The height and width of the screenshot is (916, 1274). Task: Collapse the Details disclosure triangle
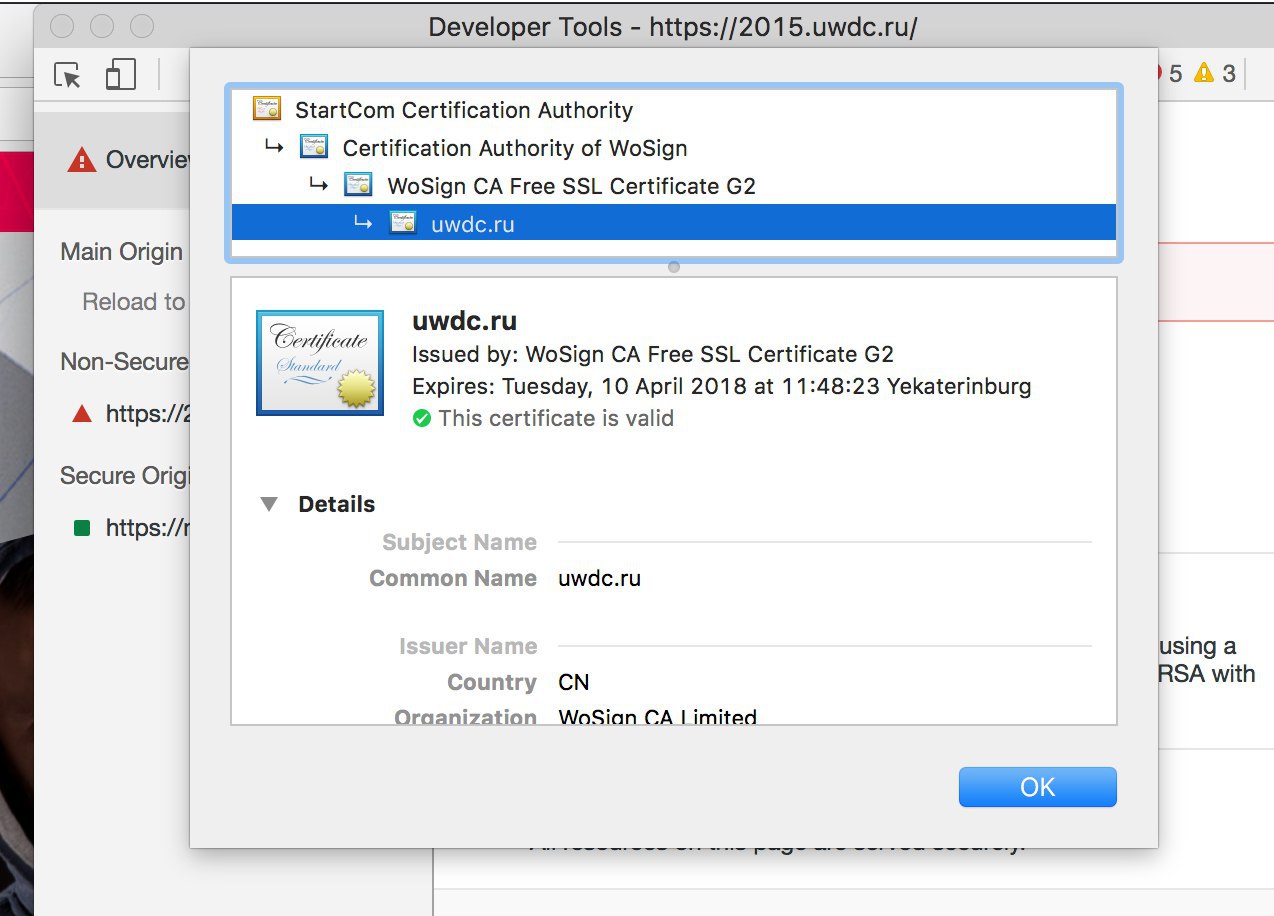[269, 504]
